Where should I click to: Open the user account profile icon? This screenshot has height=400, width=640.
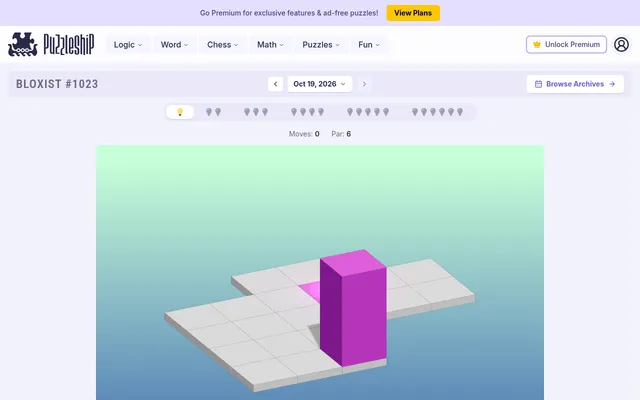(621, 44)
